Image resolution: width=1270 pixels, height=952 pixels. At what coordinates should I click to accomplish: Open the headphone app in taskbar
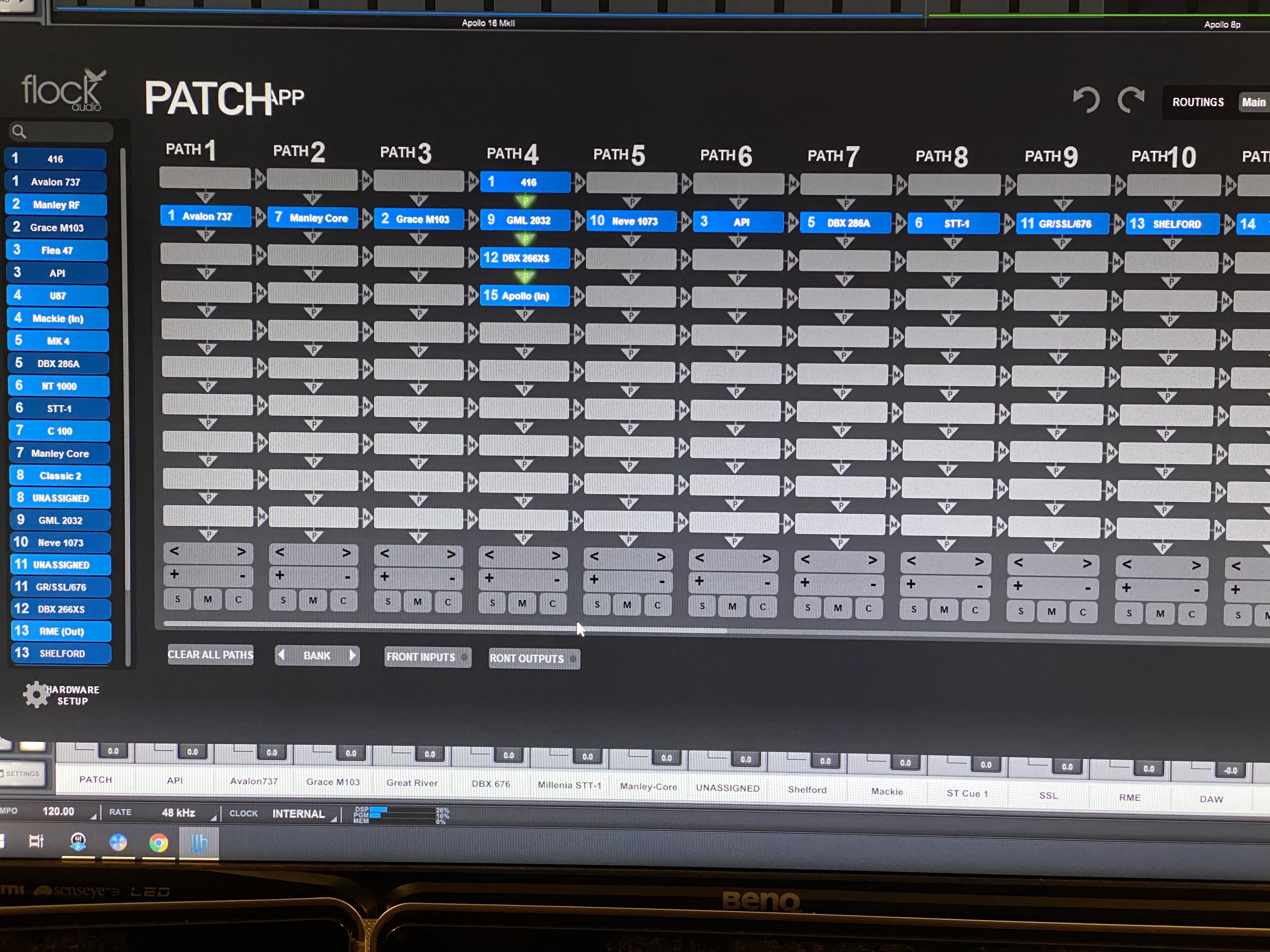[78, 842]
